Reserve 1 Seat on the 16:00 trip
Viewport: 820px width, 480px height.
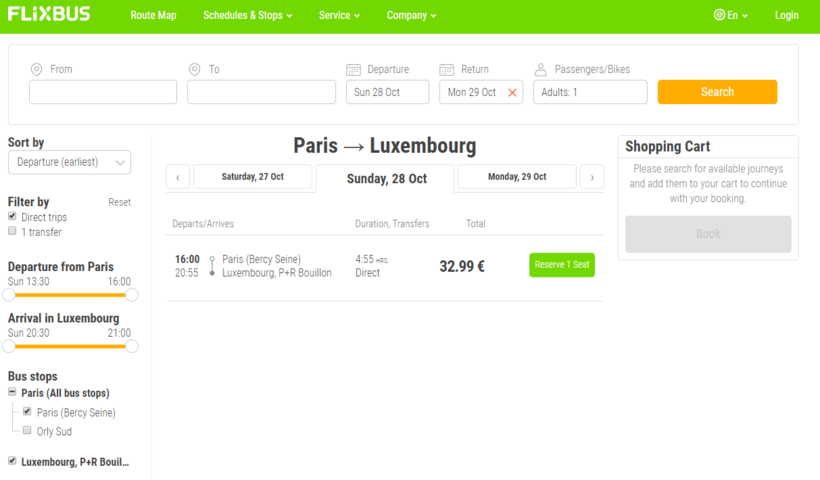pyautogui.click(x=562, y=265)
